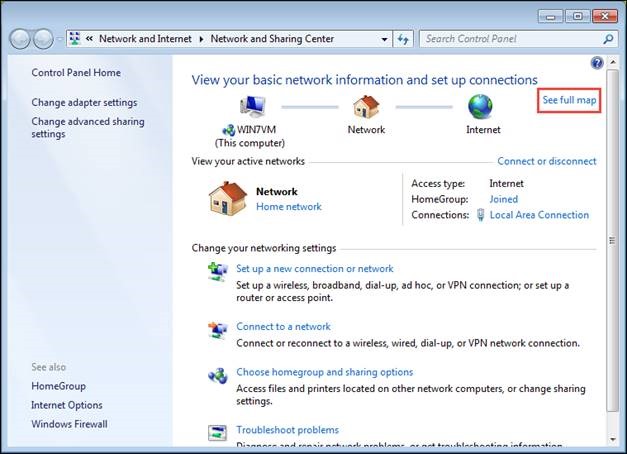Click the Set up a new connection icon
The height and width of the screenshot is (454, 627).
218,272
